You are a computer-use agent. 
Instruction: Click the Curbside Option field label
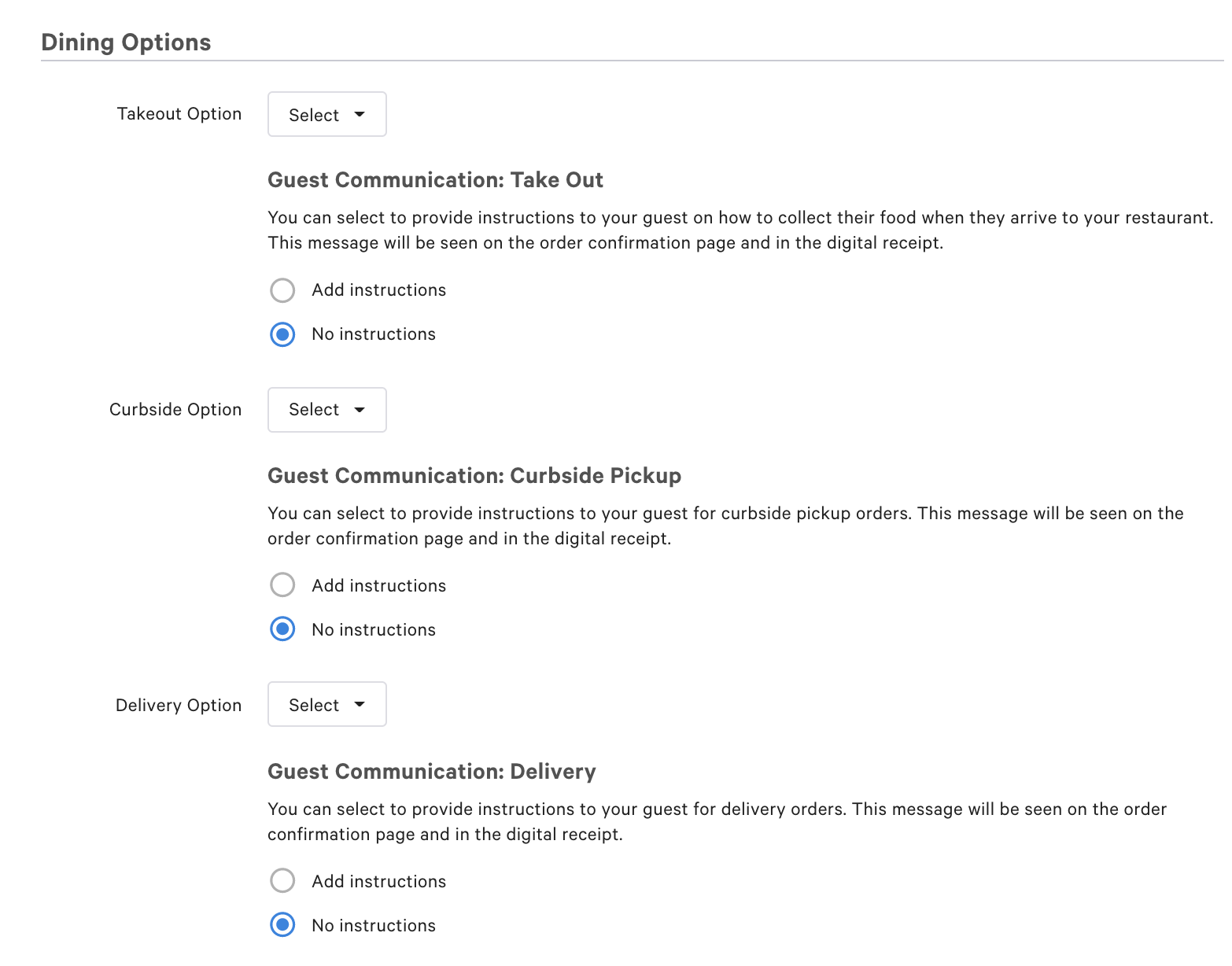click(x=175, y=409)
